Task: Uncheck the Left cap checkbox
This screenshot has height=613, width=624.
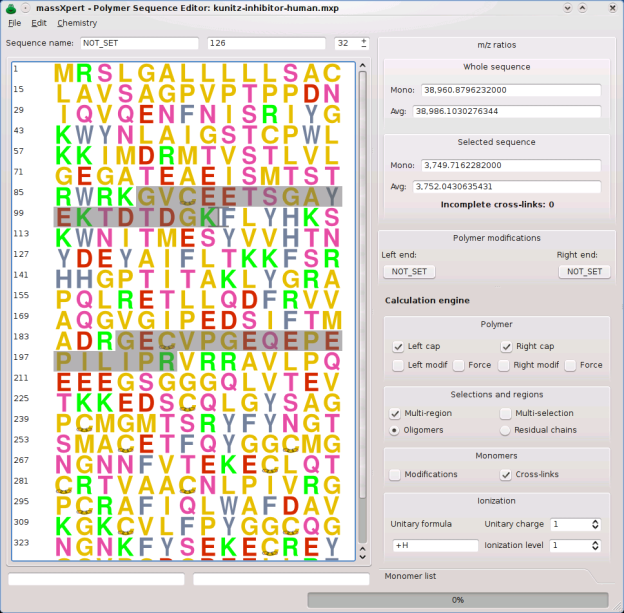Action: pos(398,346)
